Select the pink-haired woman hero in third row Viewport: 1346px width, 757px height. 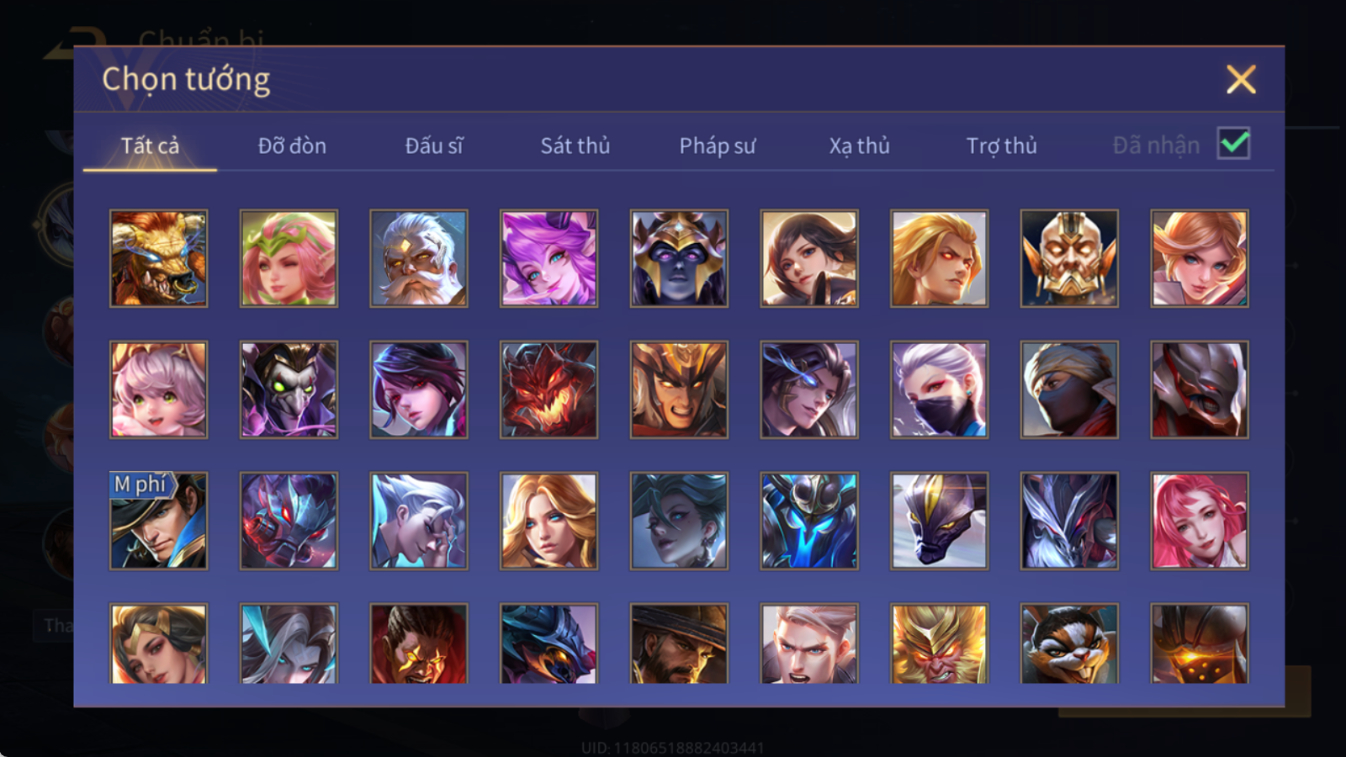tap(1199, 521)
